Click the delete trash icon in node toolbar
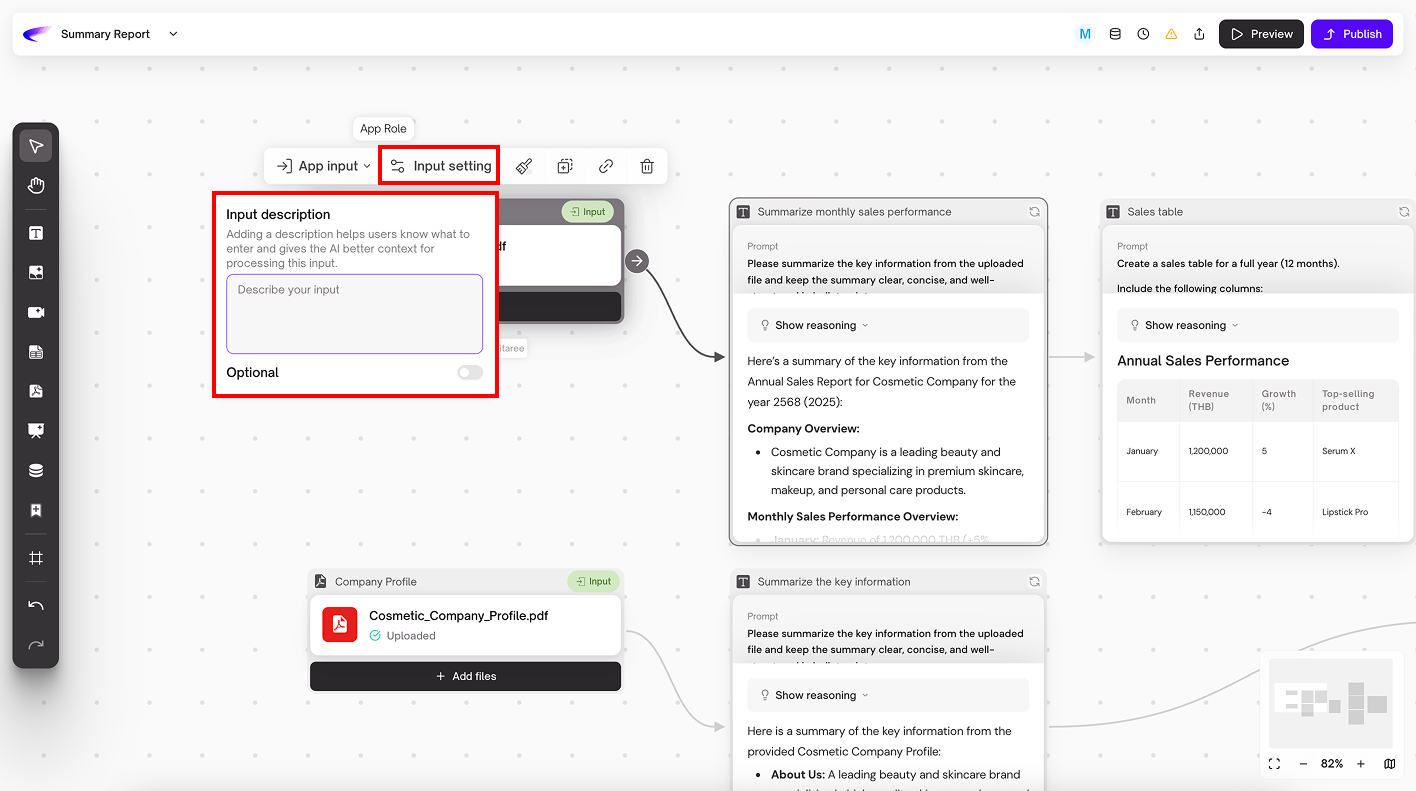Screen dimensions: 1416x791 [647, 166]
